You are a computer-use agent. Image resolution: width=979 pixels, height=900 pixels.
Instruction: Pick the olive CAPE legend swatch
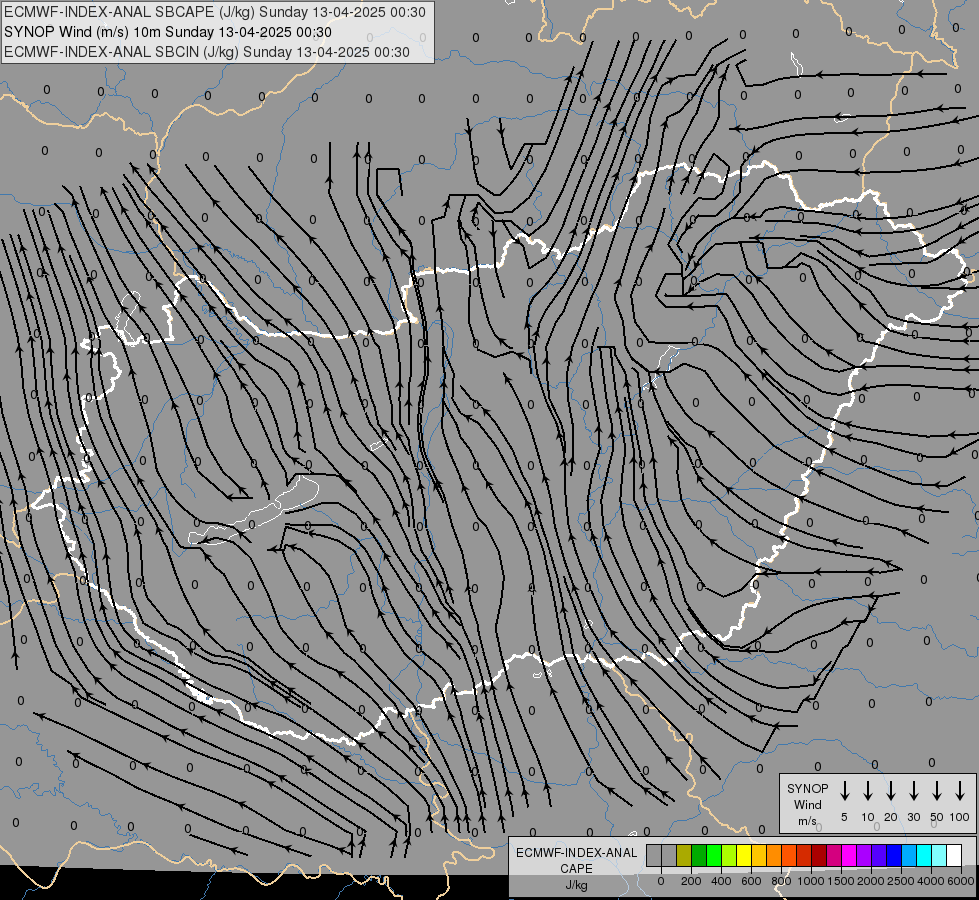tap(684, 855)
